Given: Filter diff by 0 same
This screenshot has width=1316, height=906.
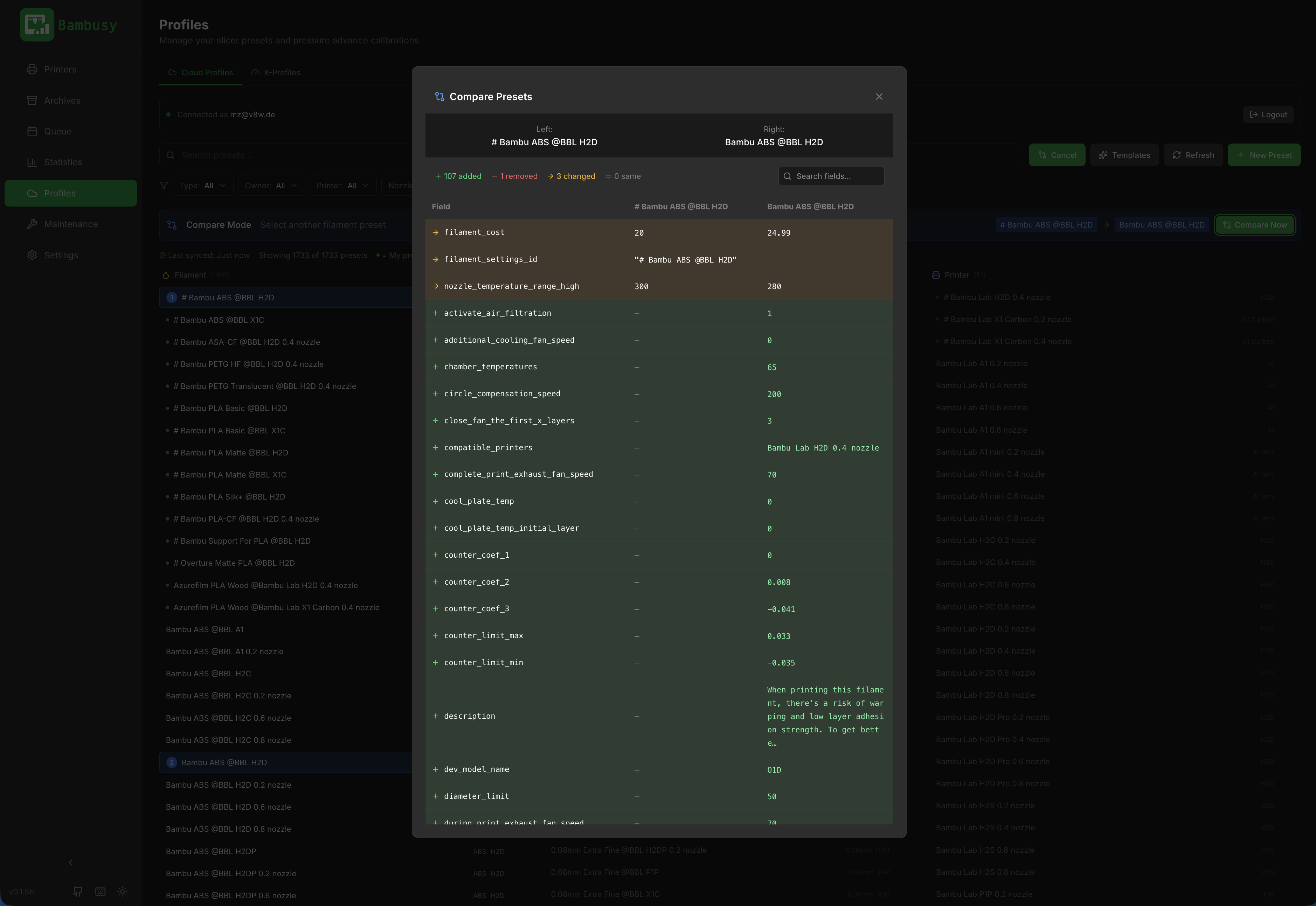Looking at the screenshot, I should pyautogui.click(x=623, y=176).
